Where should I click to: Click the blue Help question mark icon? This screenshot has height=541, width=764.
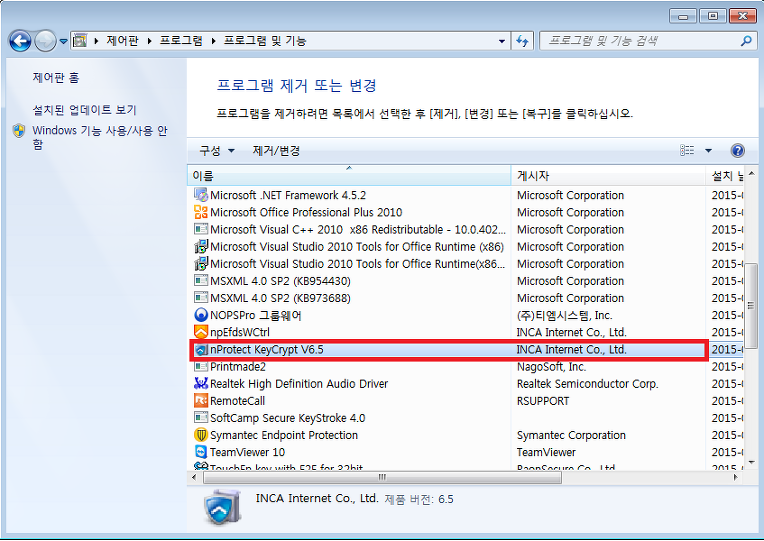pyautogui.click(x=738, y=151)
